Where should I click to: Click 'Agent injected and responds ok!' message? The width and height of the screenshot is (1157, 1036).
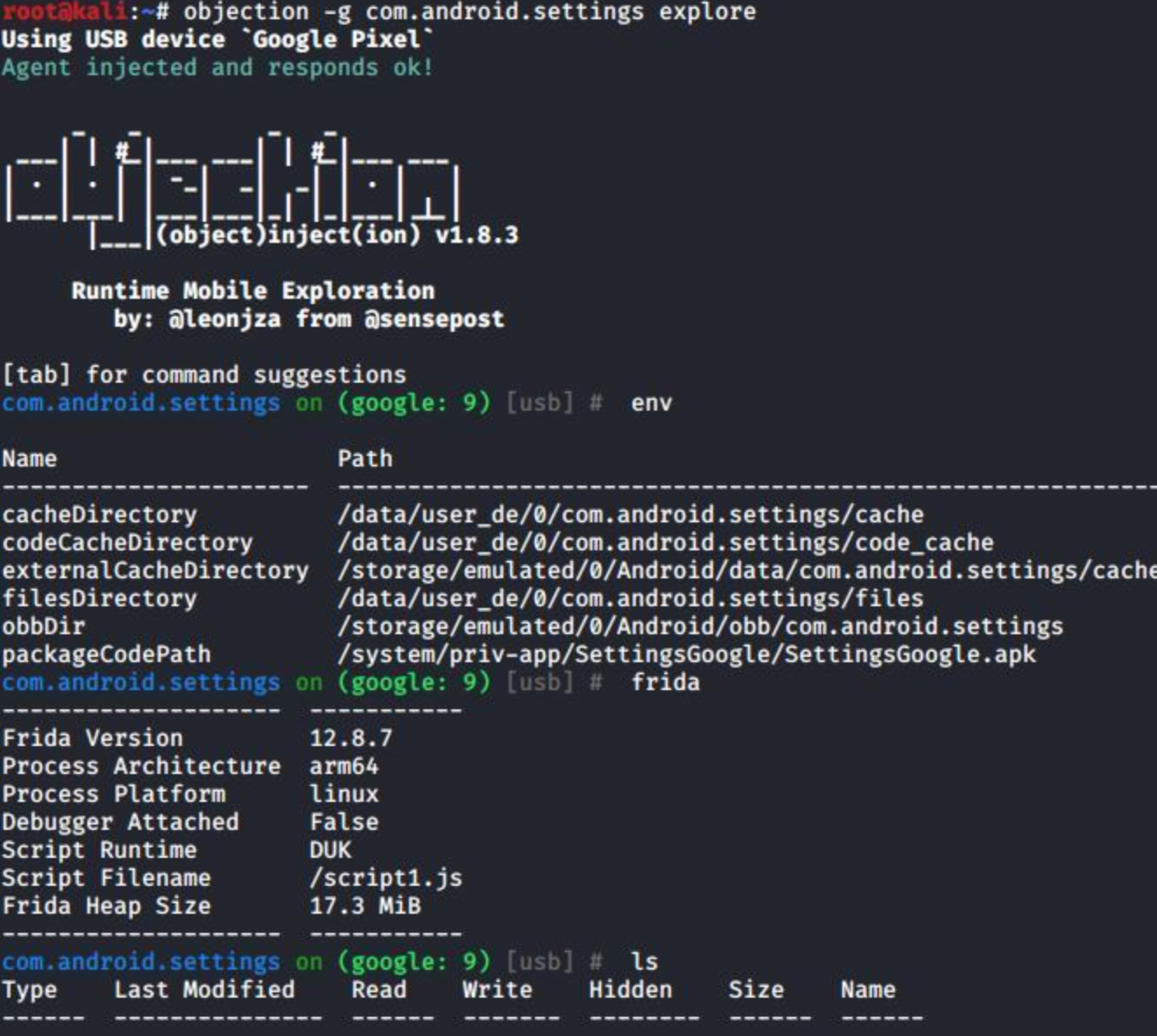(x=218, y=67)
